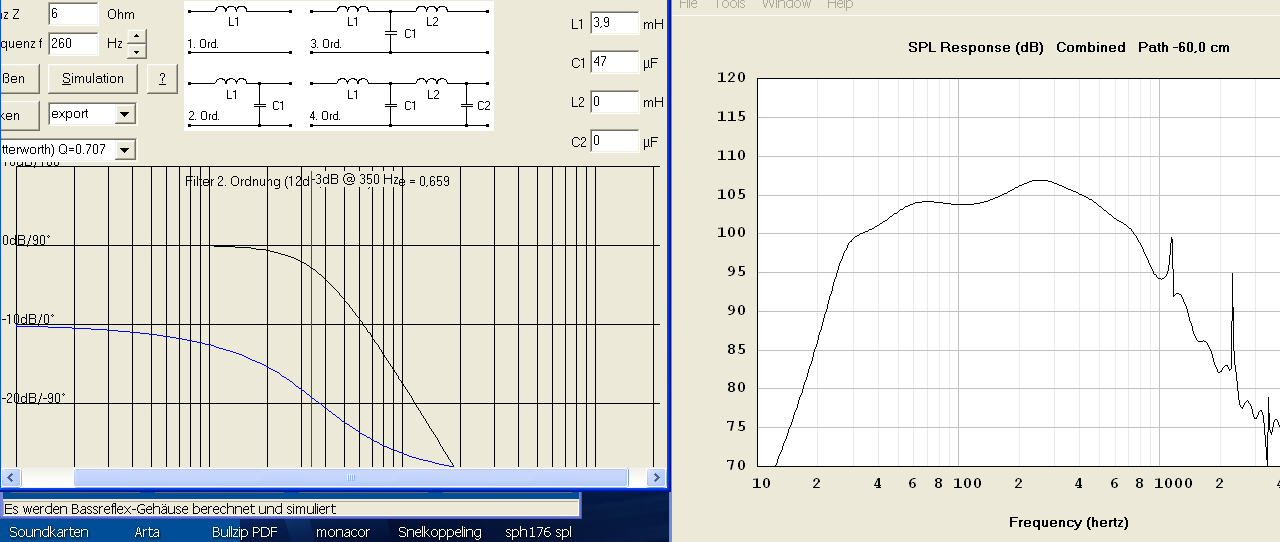Click the partially visible 'ßen' button
The image size is (1280, 542).
point(19,79)
